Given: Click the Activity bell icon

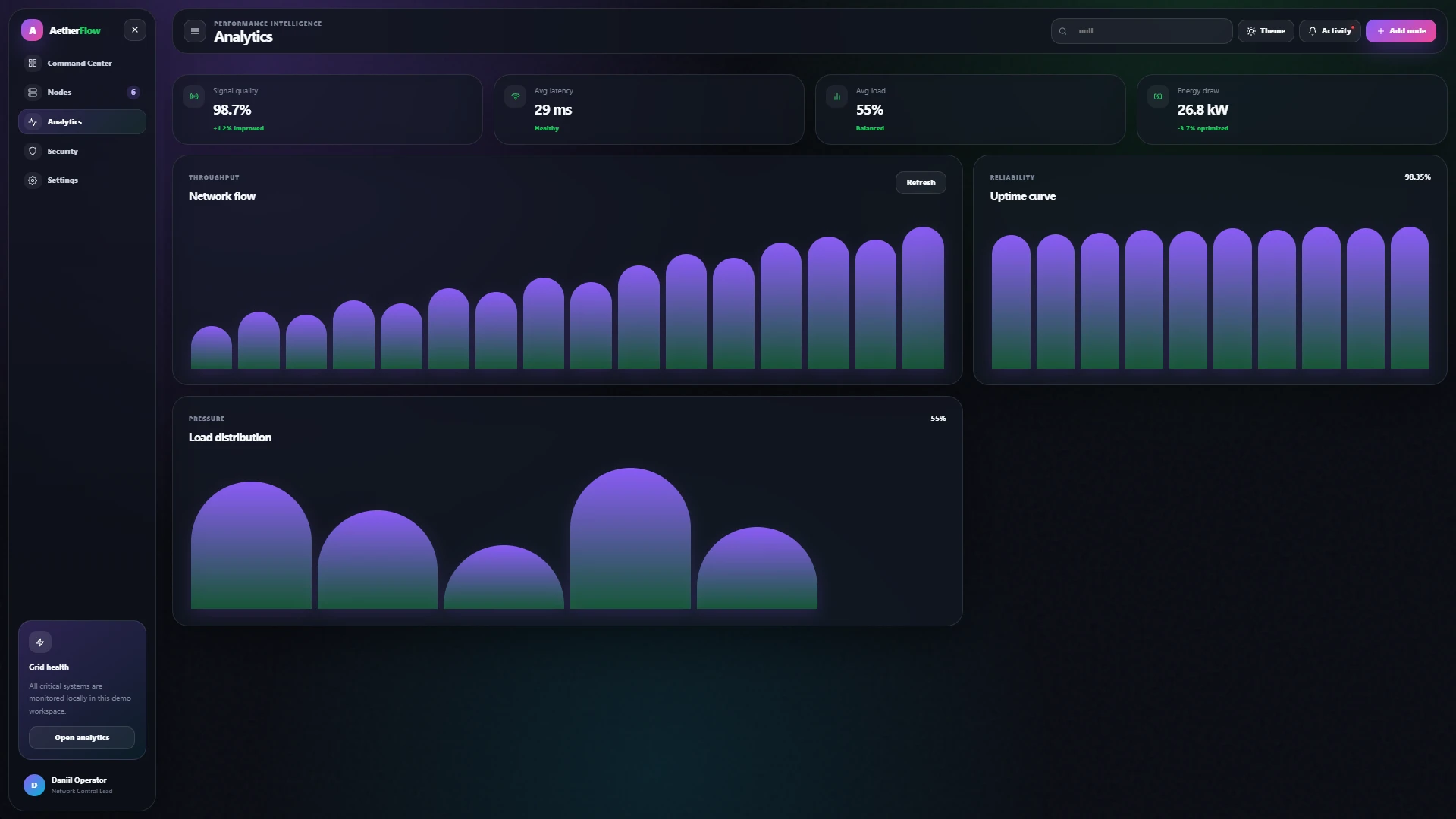Looking at the screenshot, I should click(1313, 31).
